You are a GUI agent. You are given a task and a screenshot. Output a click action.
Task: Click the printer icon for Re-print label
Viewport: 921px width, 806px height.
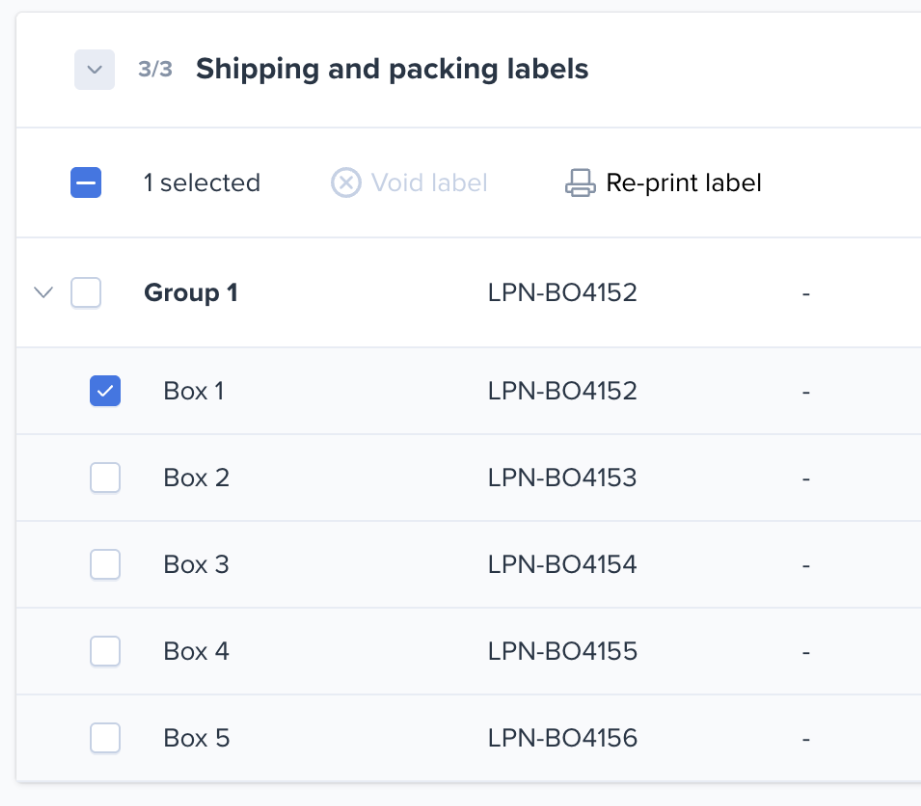point(580,183)
